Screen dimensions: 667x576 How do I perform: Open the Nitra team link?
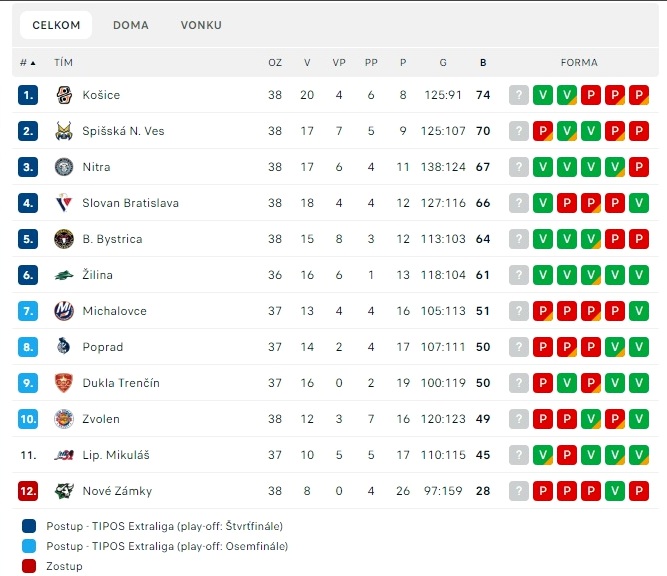pyautogui.click(x=97, y=167)
